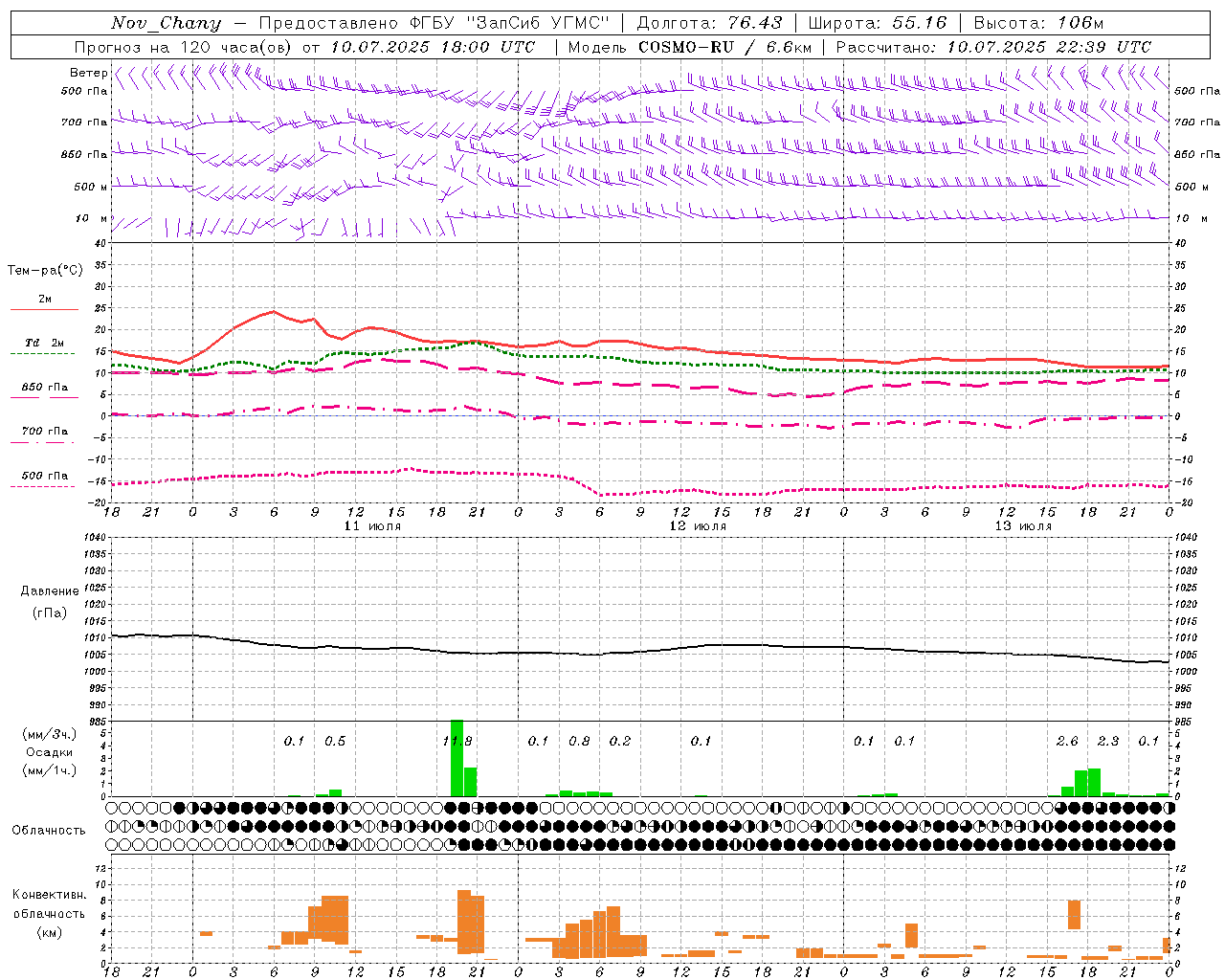Click the '0.8' precipitation value
This screenshot has height=980, width=1225.
tap(579, 742)
